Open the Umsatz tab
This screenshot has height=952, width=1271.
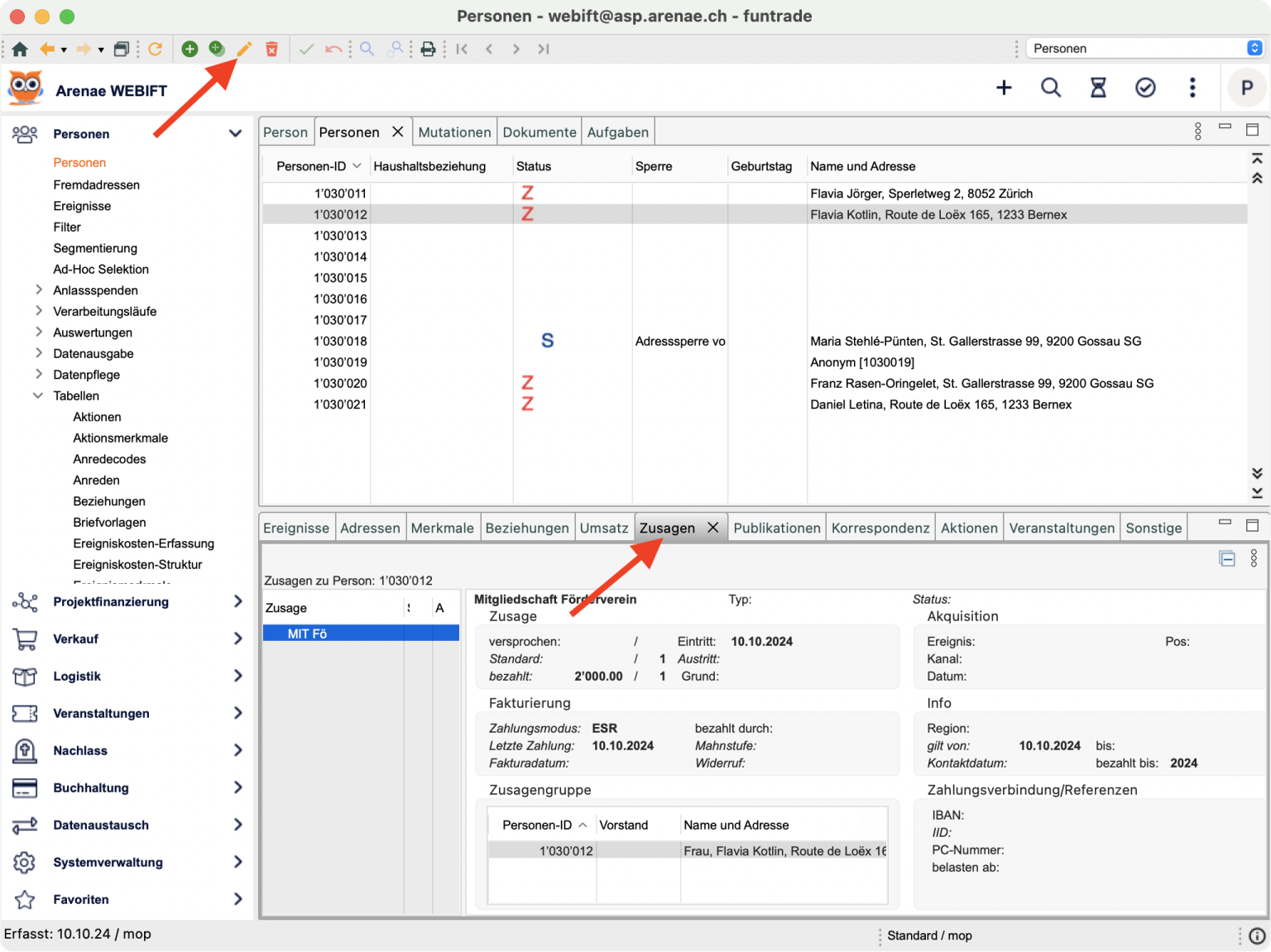click(604, 528)
